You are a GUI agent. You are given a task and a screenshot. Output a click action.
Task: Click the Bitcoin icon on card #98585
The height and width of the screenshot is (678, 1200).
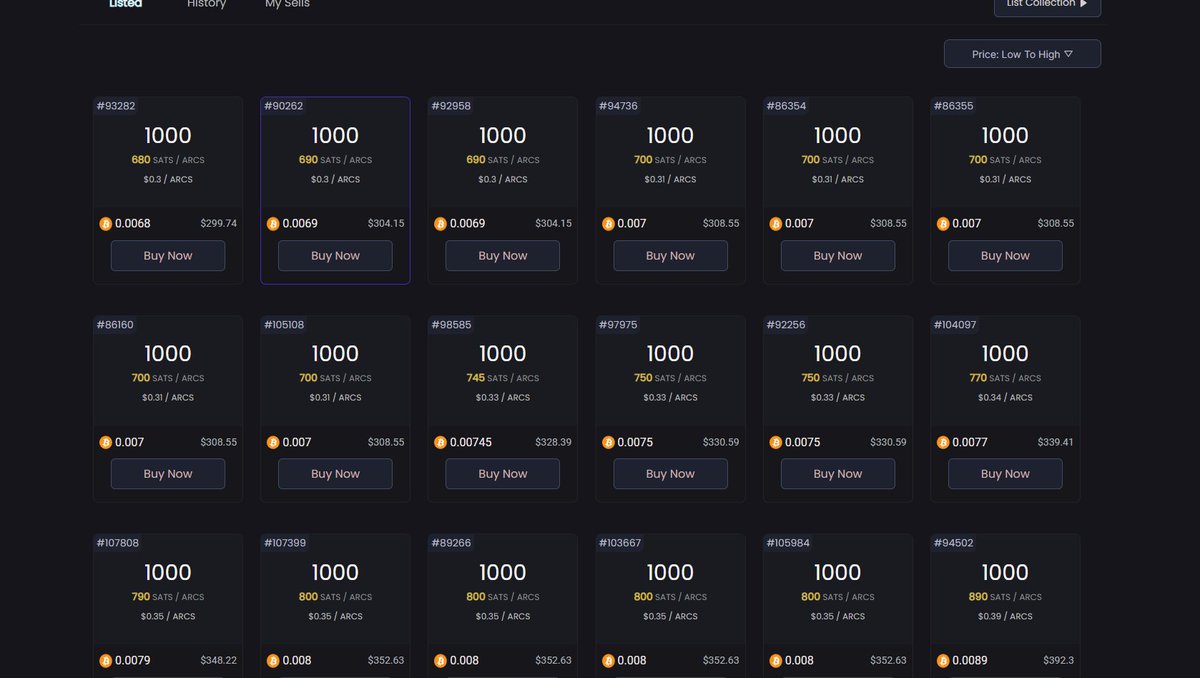point(440,442)
